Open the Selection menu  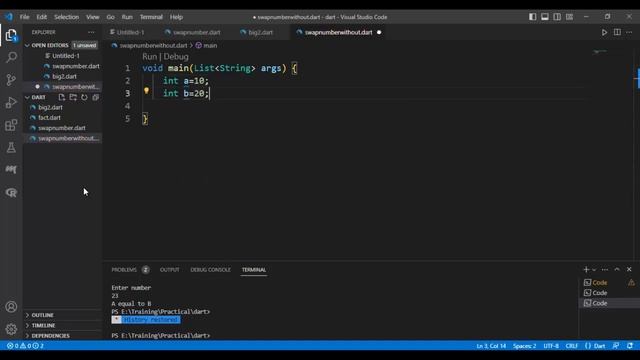pyautogui.click(x=67, y=17)
